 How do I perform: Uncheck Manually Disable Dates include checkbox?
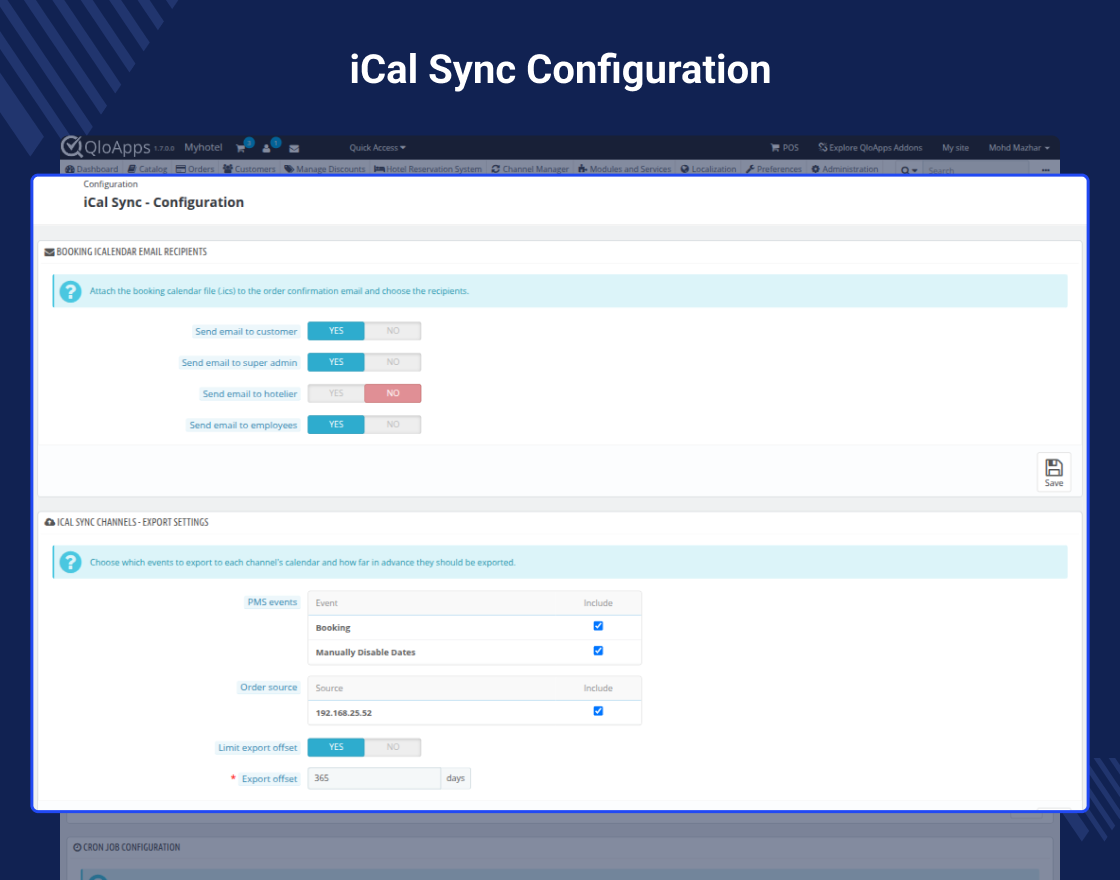click(598, 651)
